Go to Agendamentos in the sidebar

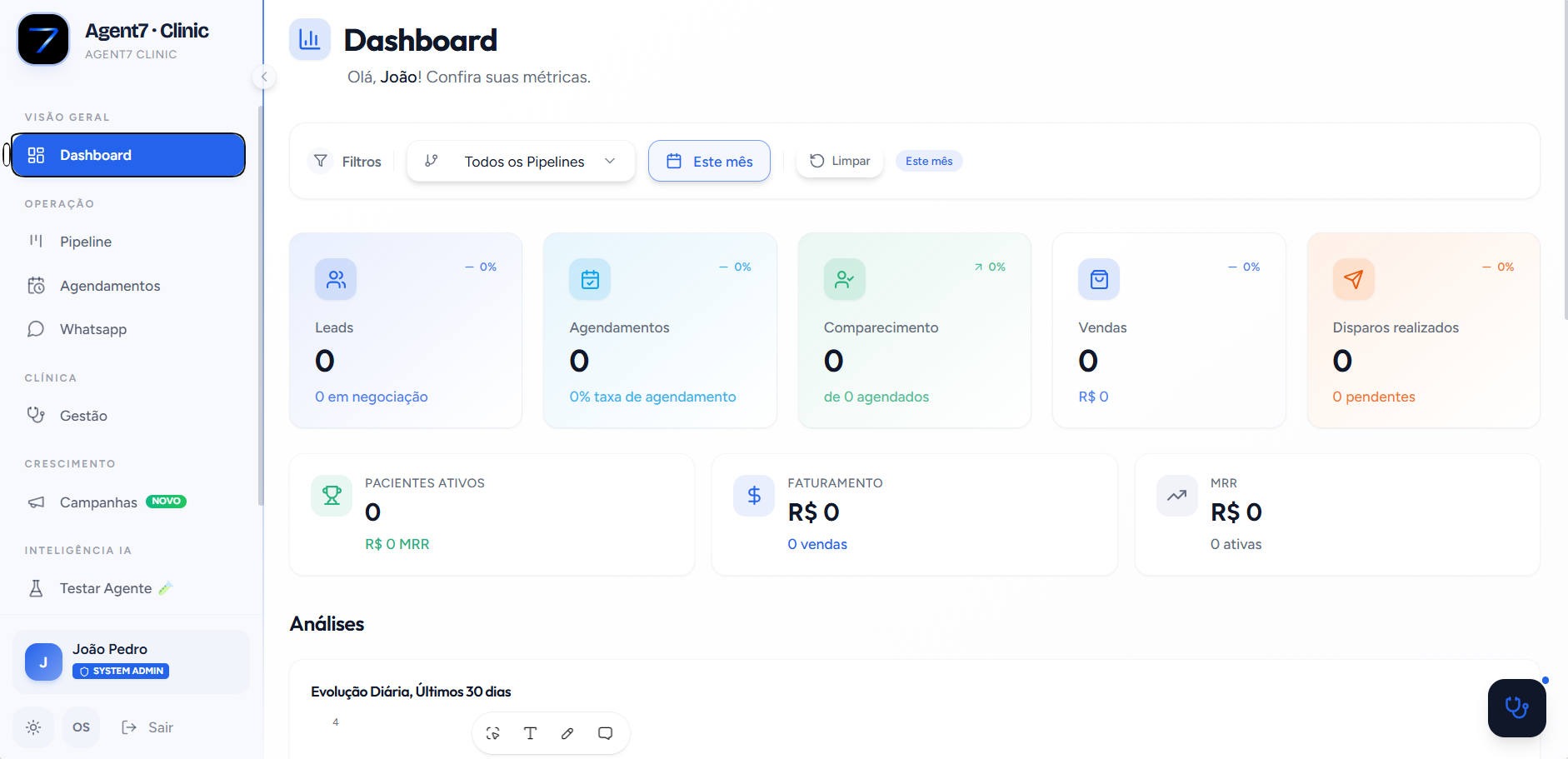128,286
